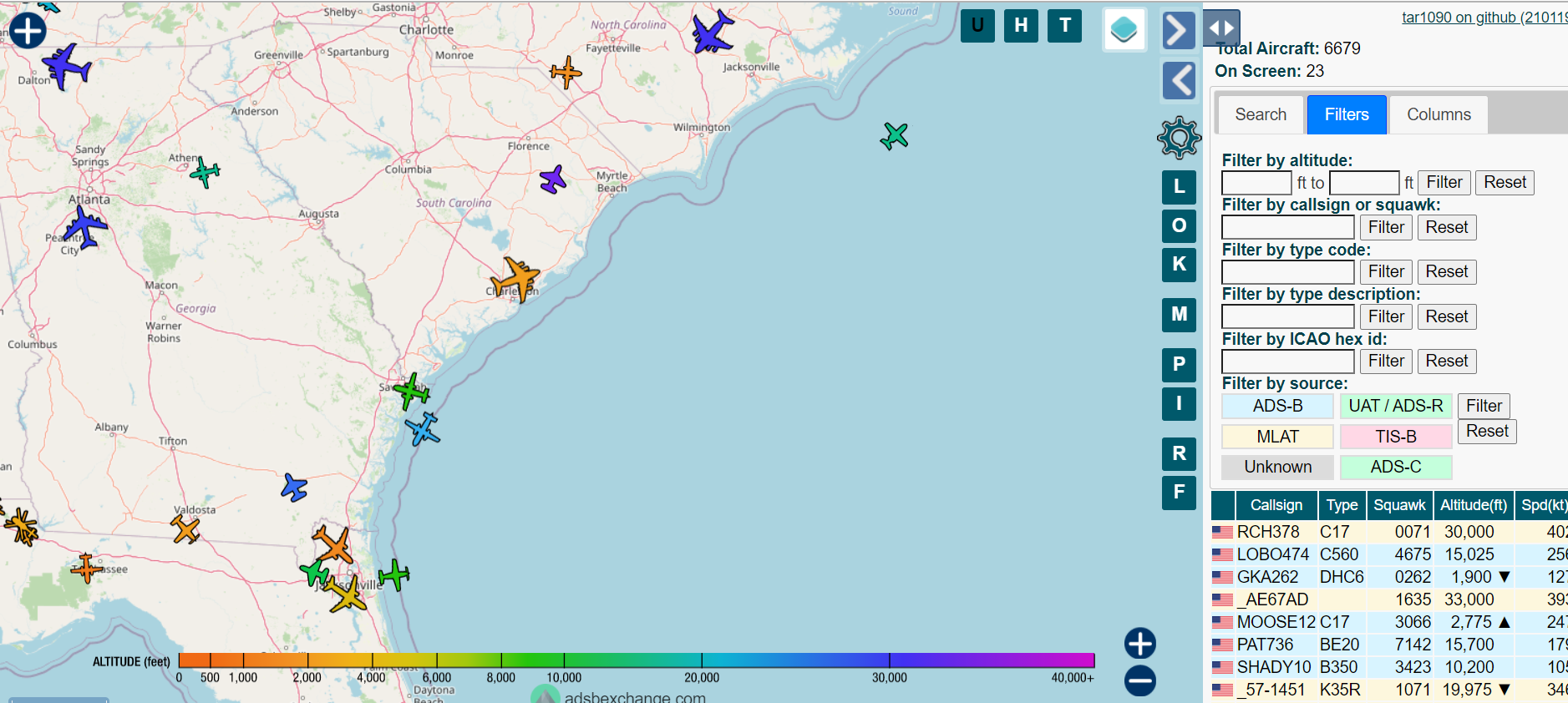This screenshot has height=703, width=1568.
Task: Zoom out with the map minus button
Action: coord(1140,680)
